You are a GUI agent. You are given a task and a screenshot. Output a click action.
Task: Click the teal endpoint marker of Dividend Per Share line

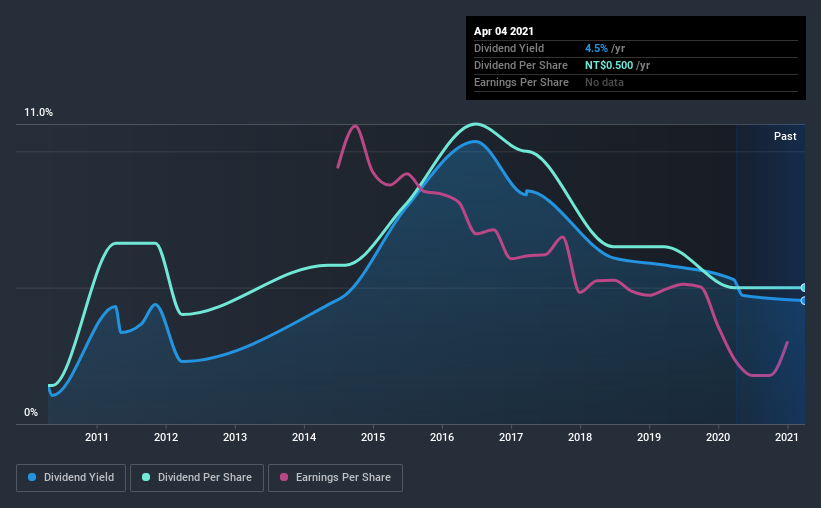(x=803, y=288)
